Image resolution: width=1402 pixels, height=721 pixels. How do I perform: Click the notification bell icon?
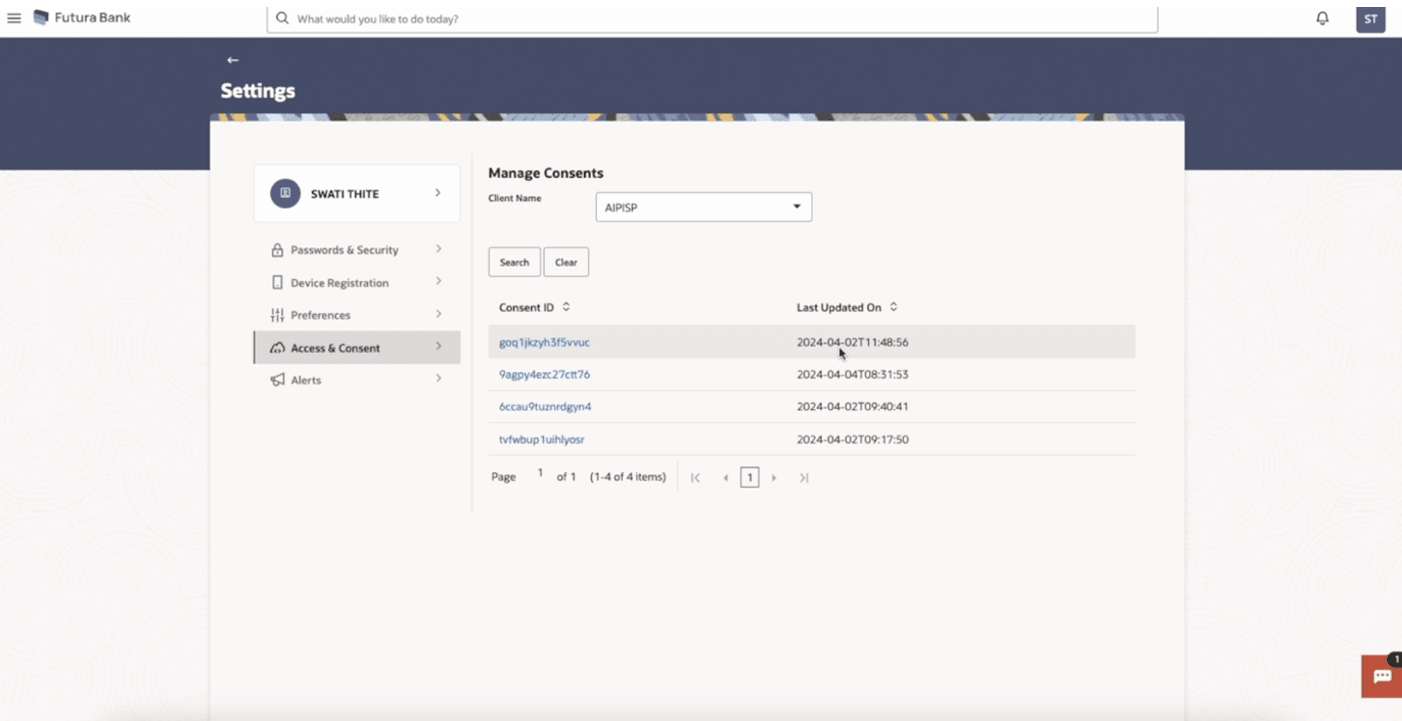(1322, 18)
